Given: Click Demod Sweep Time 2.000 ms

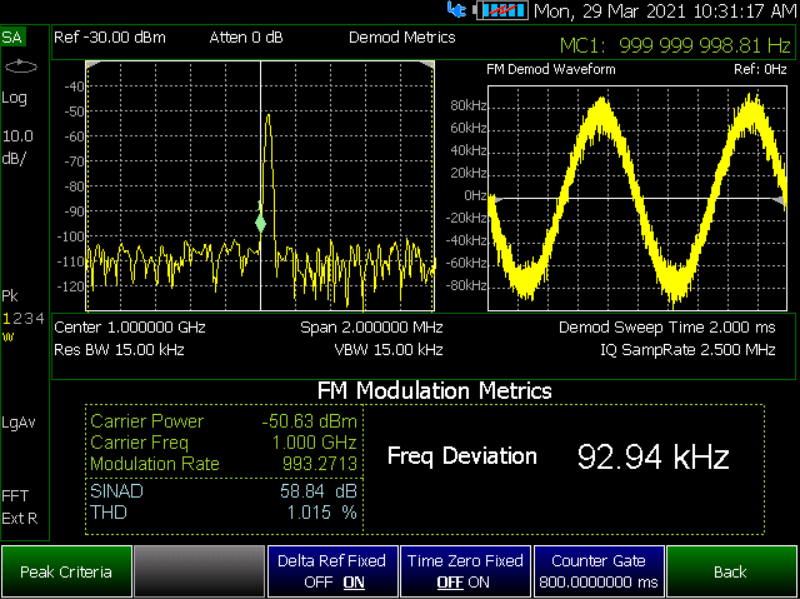Looking at the screenshot, I should [667, 327].
